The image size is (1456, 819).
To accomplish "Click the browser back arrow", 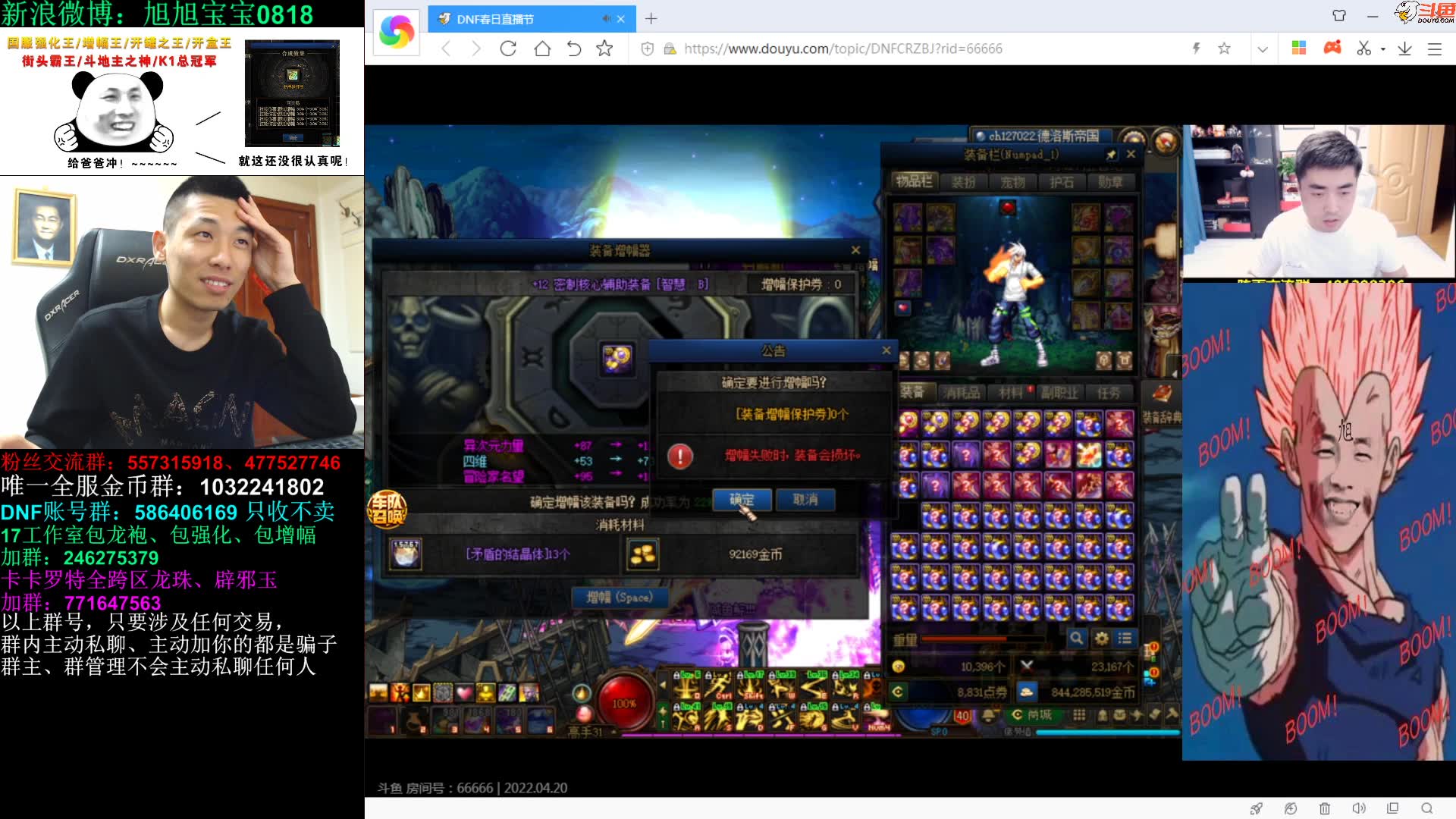I will click(x=446, y=49).
